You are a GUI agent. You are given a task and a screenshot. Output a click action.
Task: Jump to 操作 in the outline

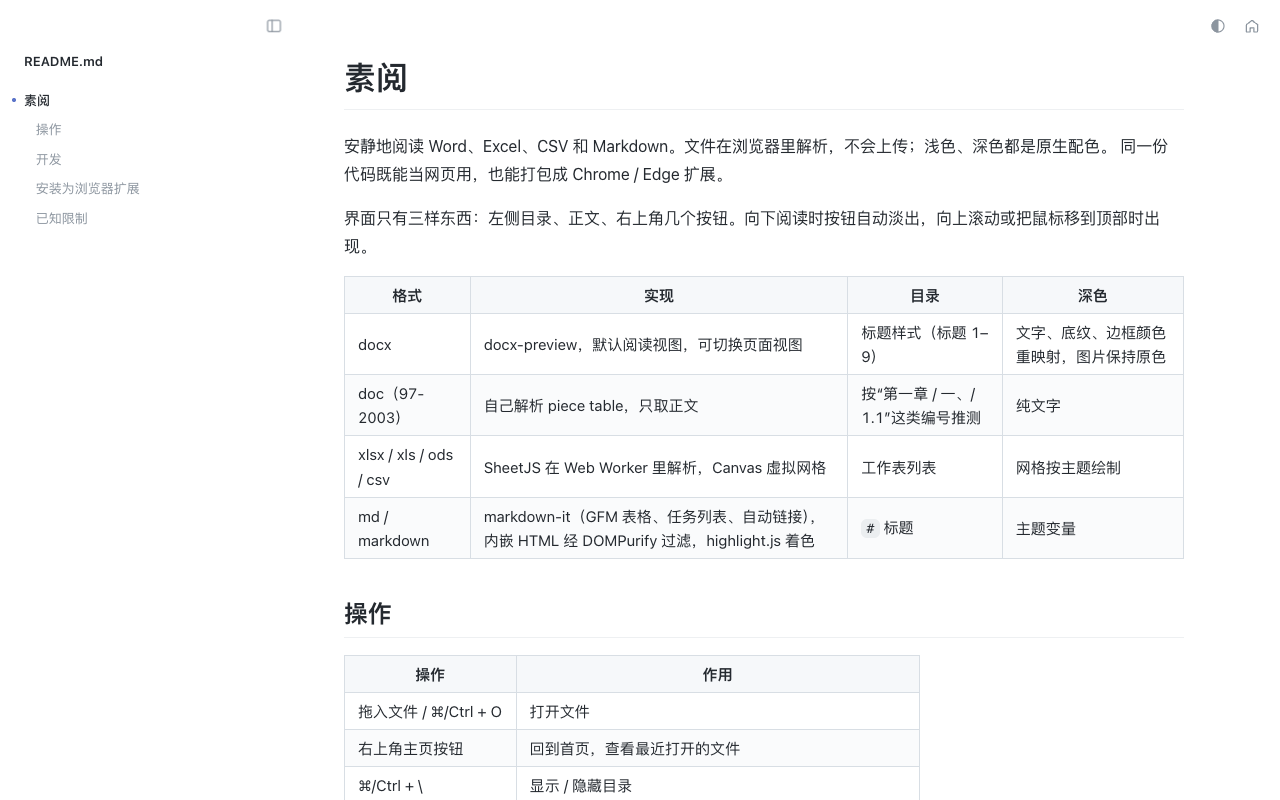coord(49,129)
